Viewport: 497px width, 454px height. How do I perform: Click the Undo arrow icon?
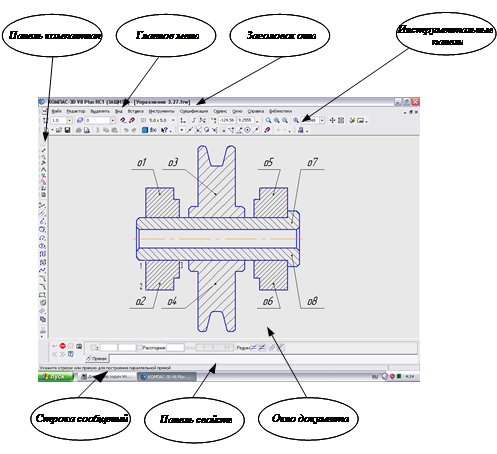126,130
